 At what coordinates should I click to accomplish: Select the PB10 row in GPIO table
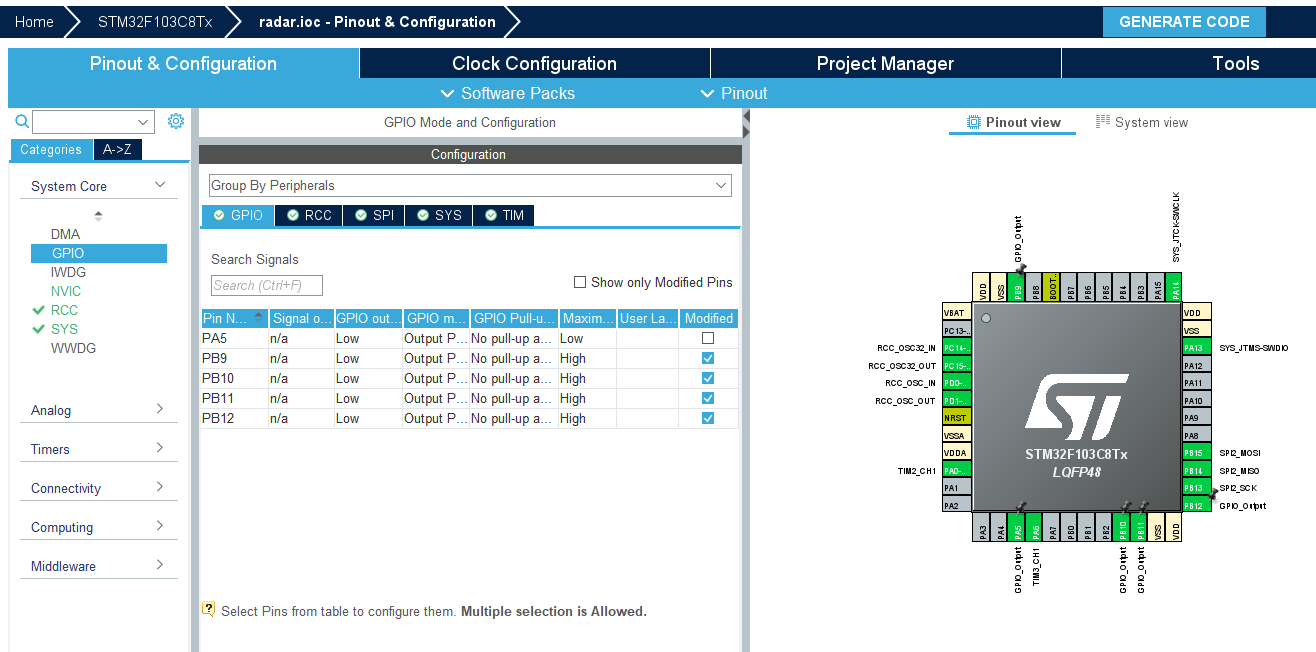pos(469,378)
